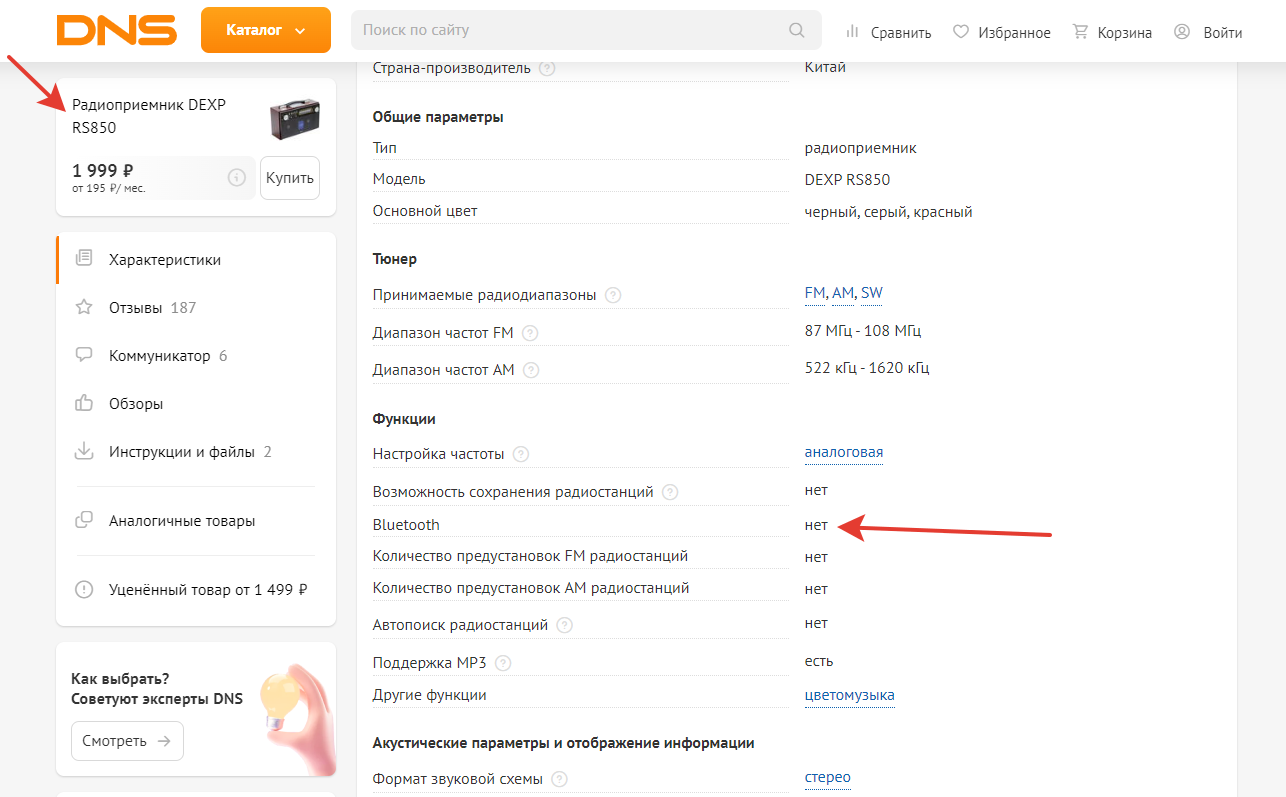
Task: Click help icon next to Поддержка MP3
Action: [x=503, y=663]
